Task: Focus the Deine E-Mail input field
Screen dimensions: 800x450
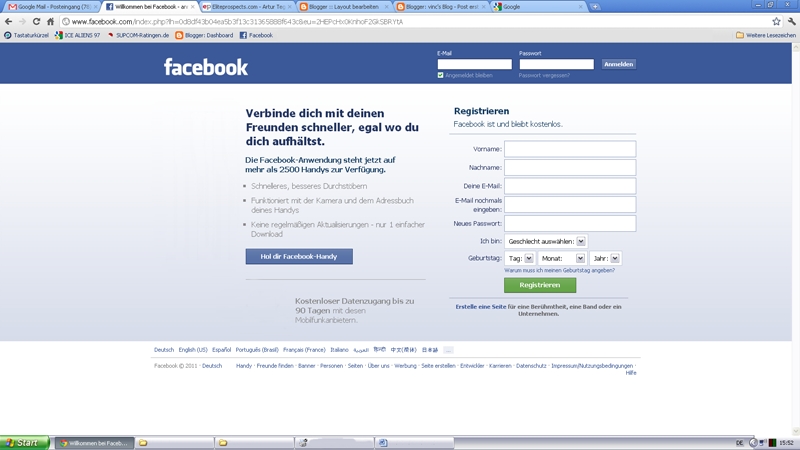Action: 570,186
